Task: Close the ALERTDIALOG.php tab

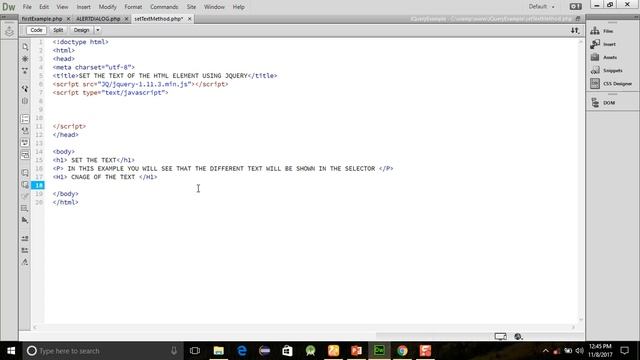Action: click(126, 19)
